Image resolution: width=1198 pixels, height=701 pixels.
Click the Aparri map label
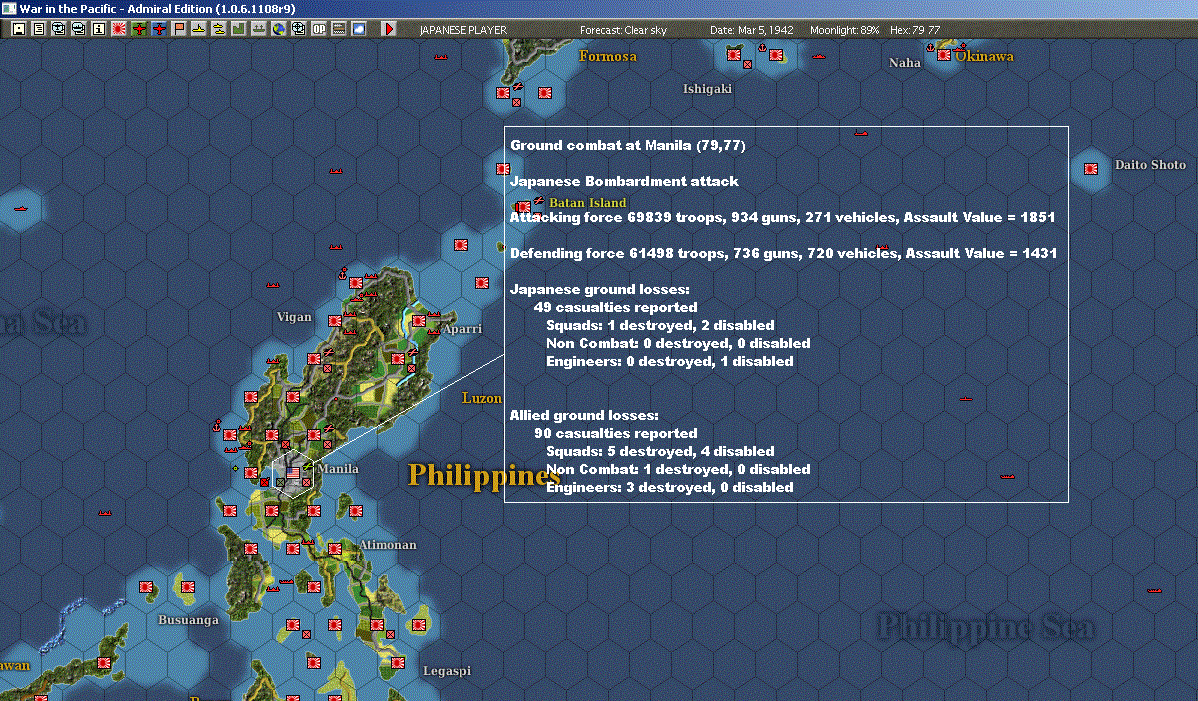(462, 328)
